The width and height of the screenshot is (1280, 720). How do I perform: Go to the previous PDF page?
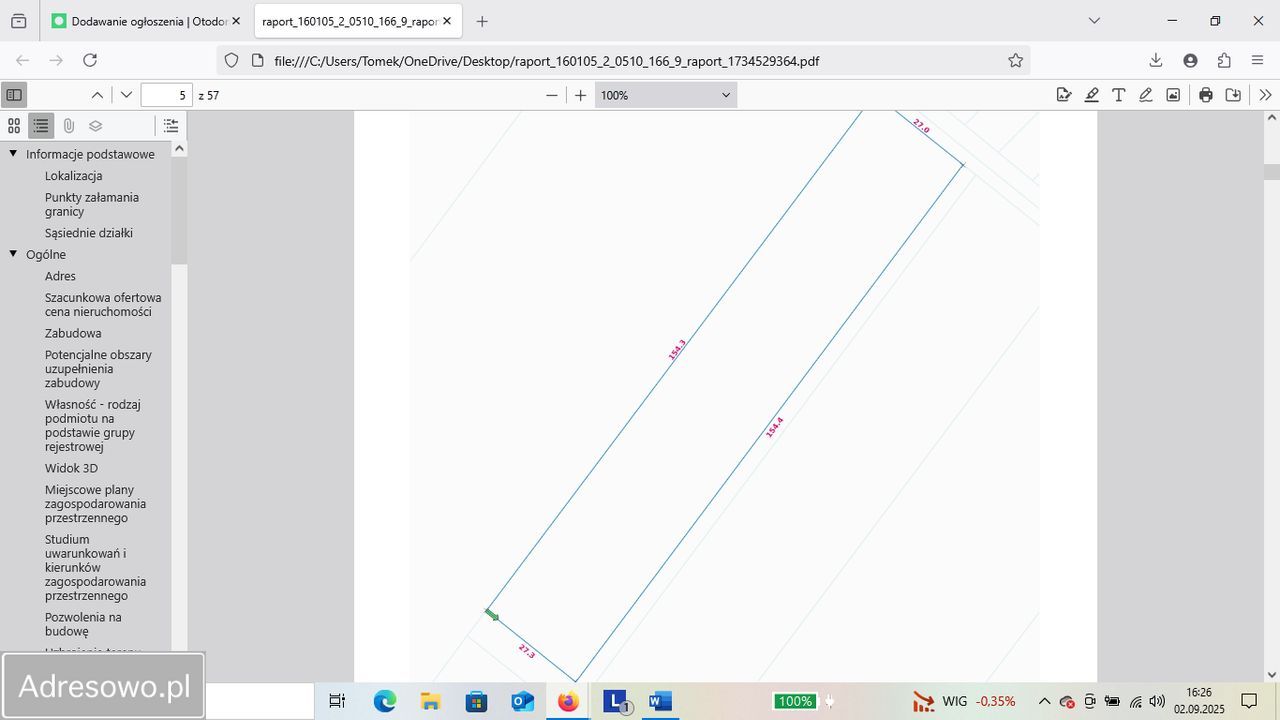pyautogui.click(x=97, y=95)
